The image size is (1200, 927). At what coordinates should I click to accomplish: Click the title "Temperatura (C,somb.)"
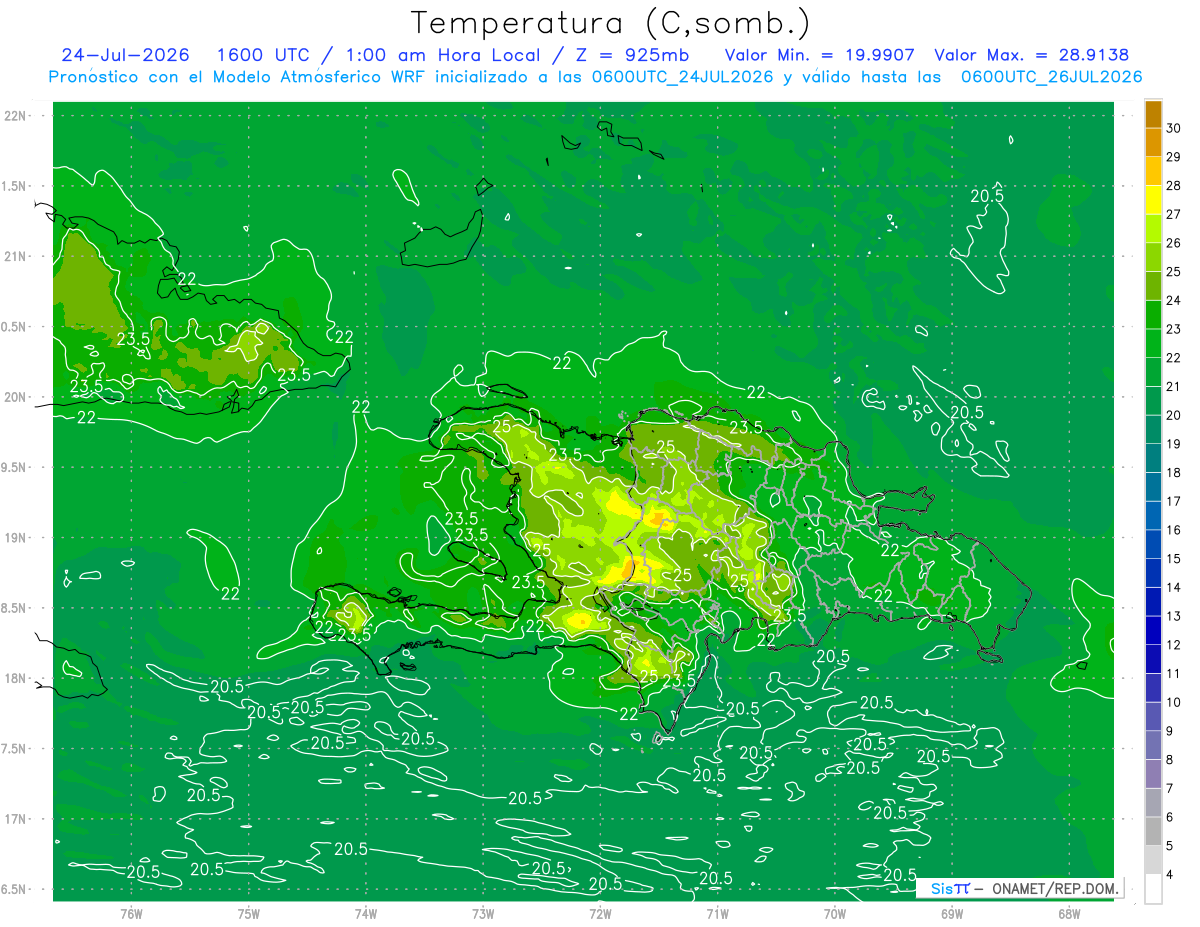611,23
